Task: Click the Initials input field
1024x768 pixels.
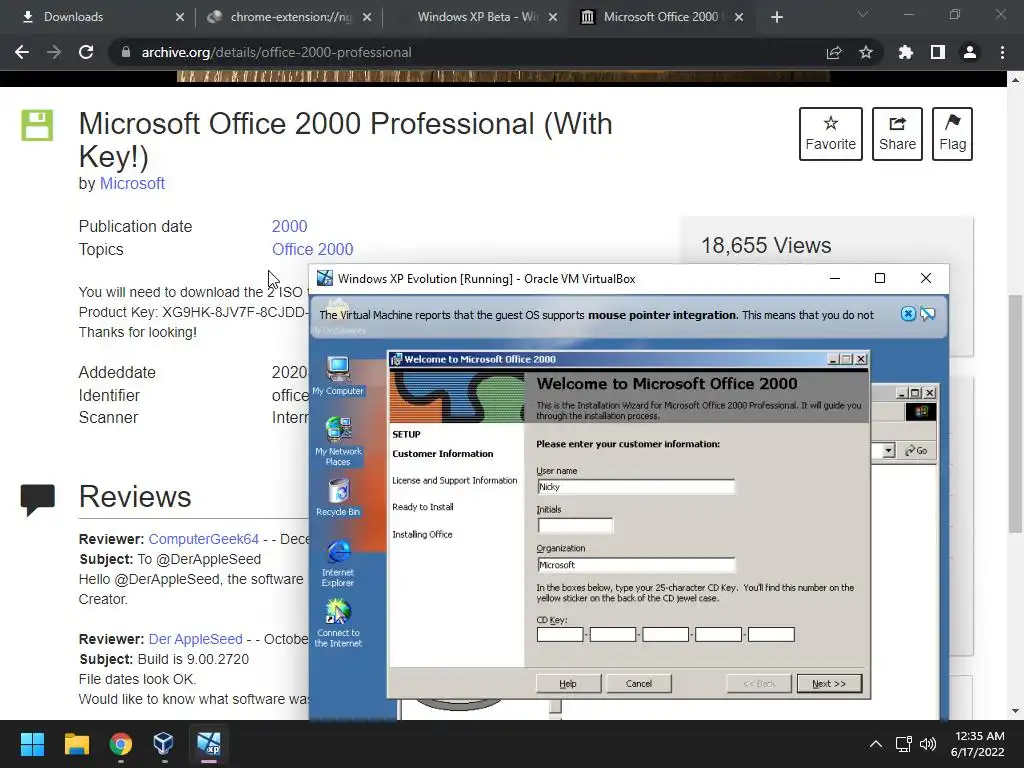Action: point(575,525)
